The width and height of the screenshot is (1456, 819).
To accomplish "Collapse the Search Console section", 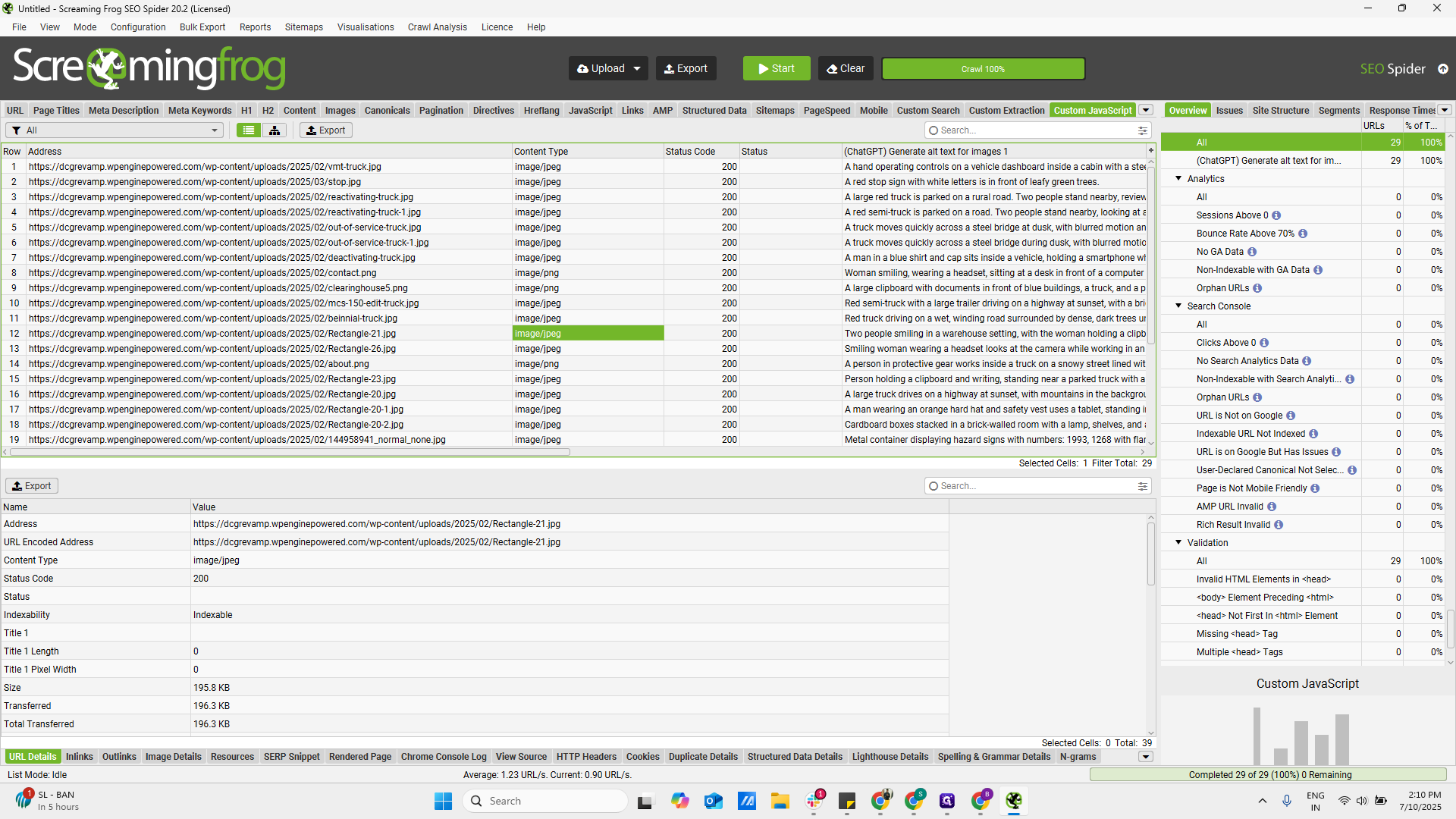I will 1178,306.
